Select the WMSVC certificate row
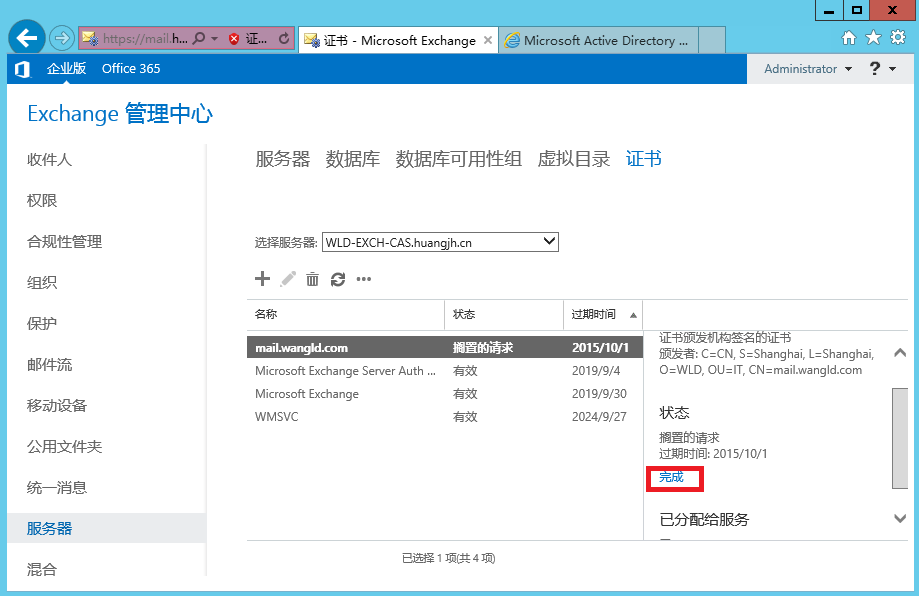919x596 pixels. click(445, 417)
